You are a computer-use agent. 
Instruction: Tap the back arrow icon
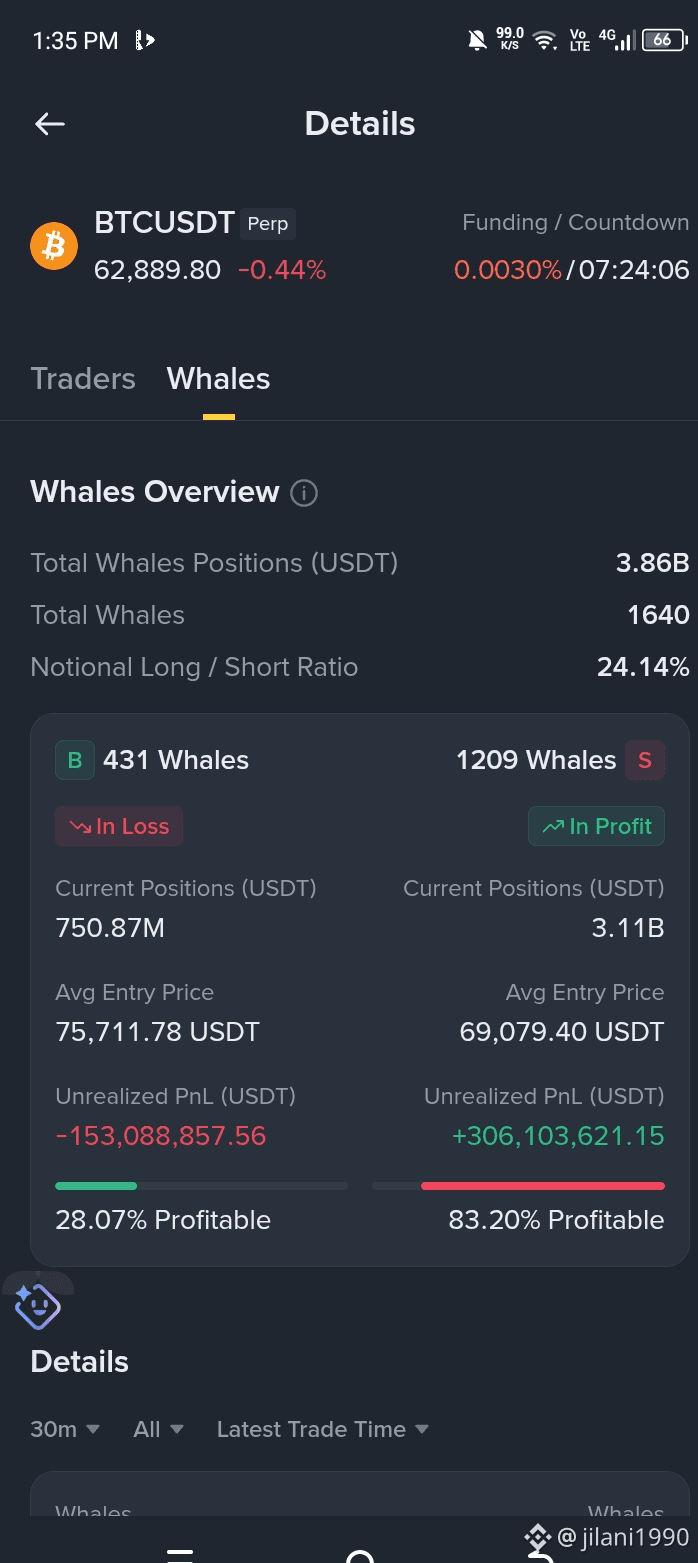coord(49,124)
